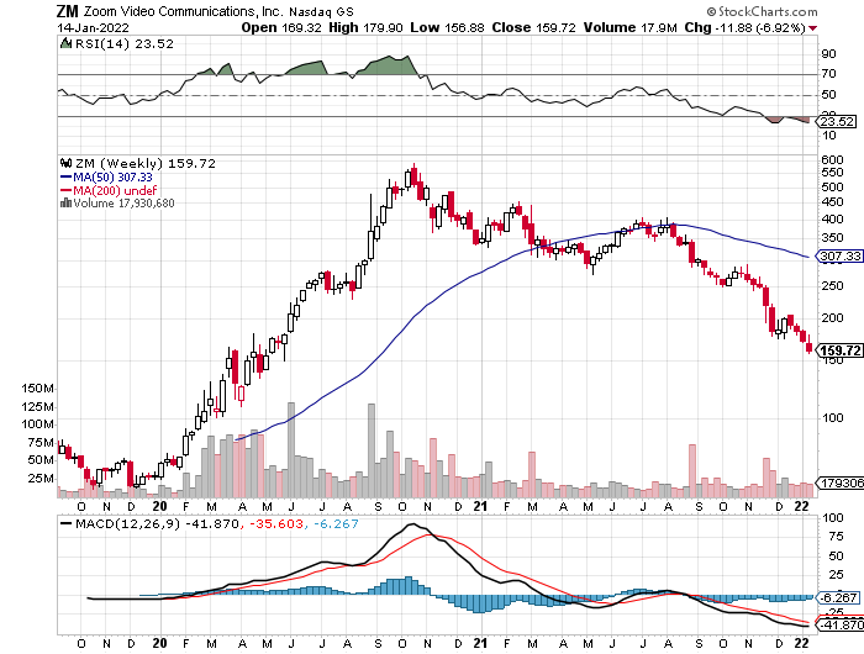Click the RSI(14) 23.52 legend label

(x=124, y=44)
